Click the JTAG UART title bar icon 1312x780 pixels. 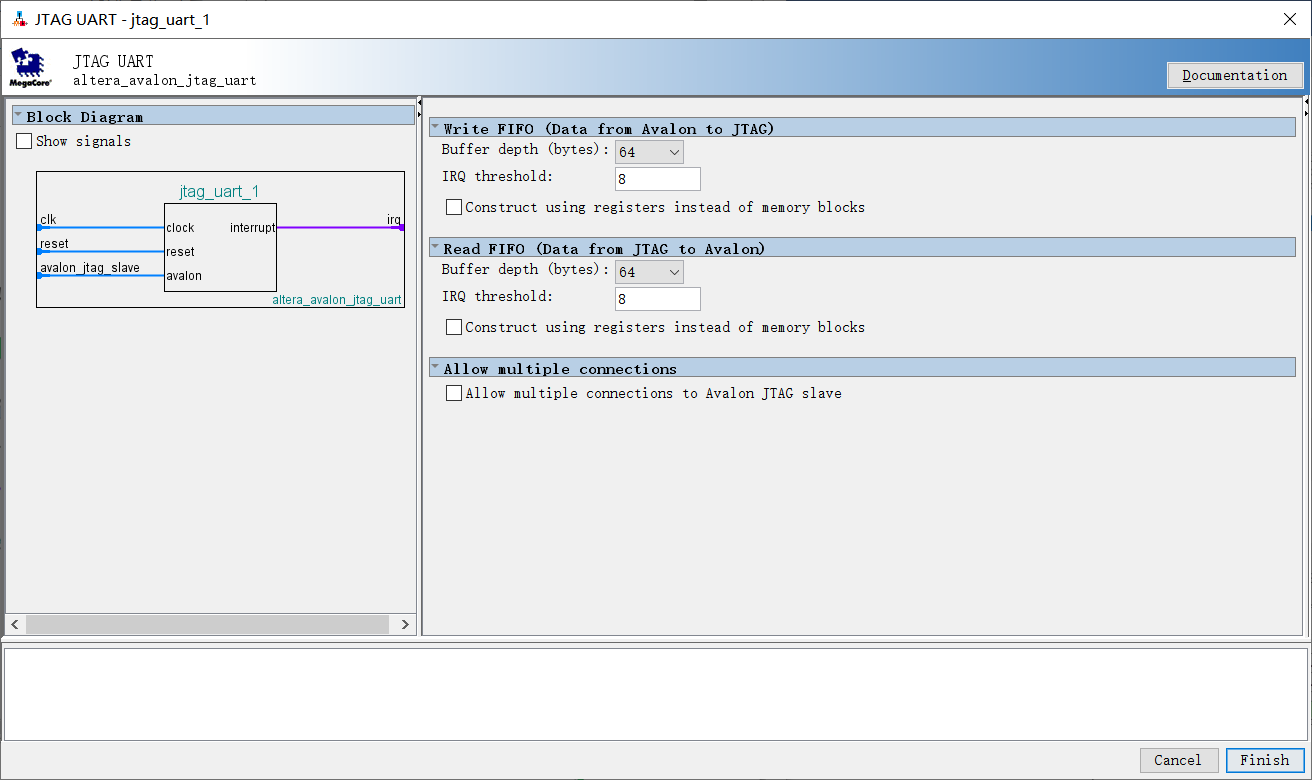coord(20,19)
